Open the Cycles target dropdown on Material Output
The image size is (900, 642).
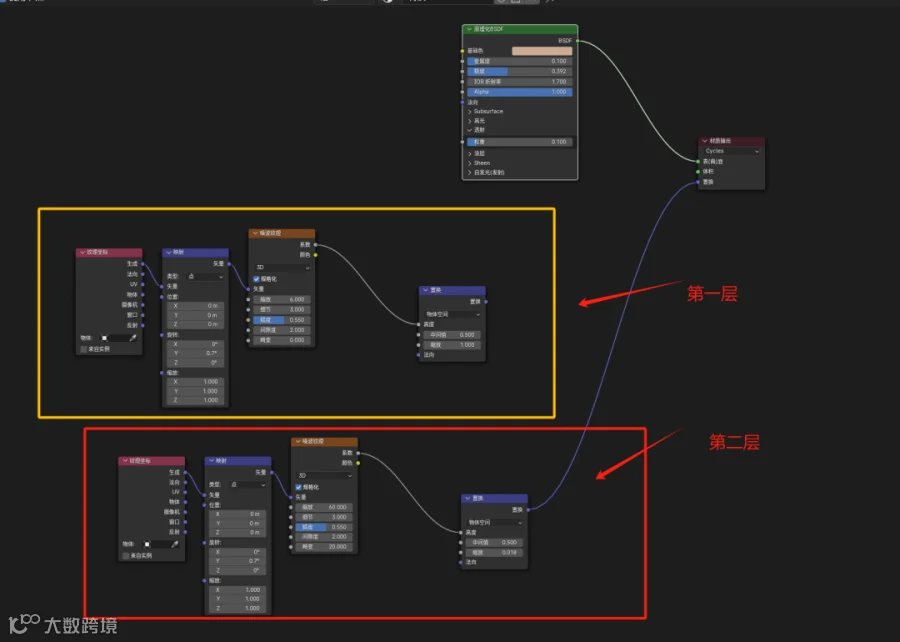(732, 151)
